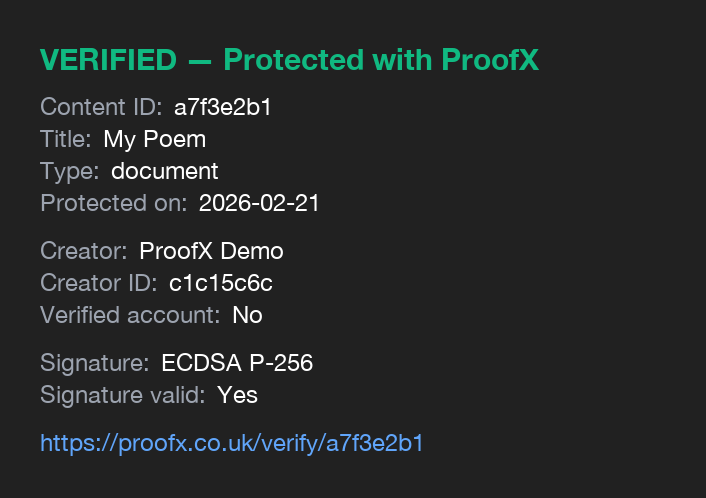Select the "ECDSA P-256" signature value
This screenshot has width=706, height=498.
click(237, 363)
